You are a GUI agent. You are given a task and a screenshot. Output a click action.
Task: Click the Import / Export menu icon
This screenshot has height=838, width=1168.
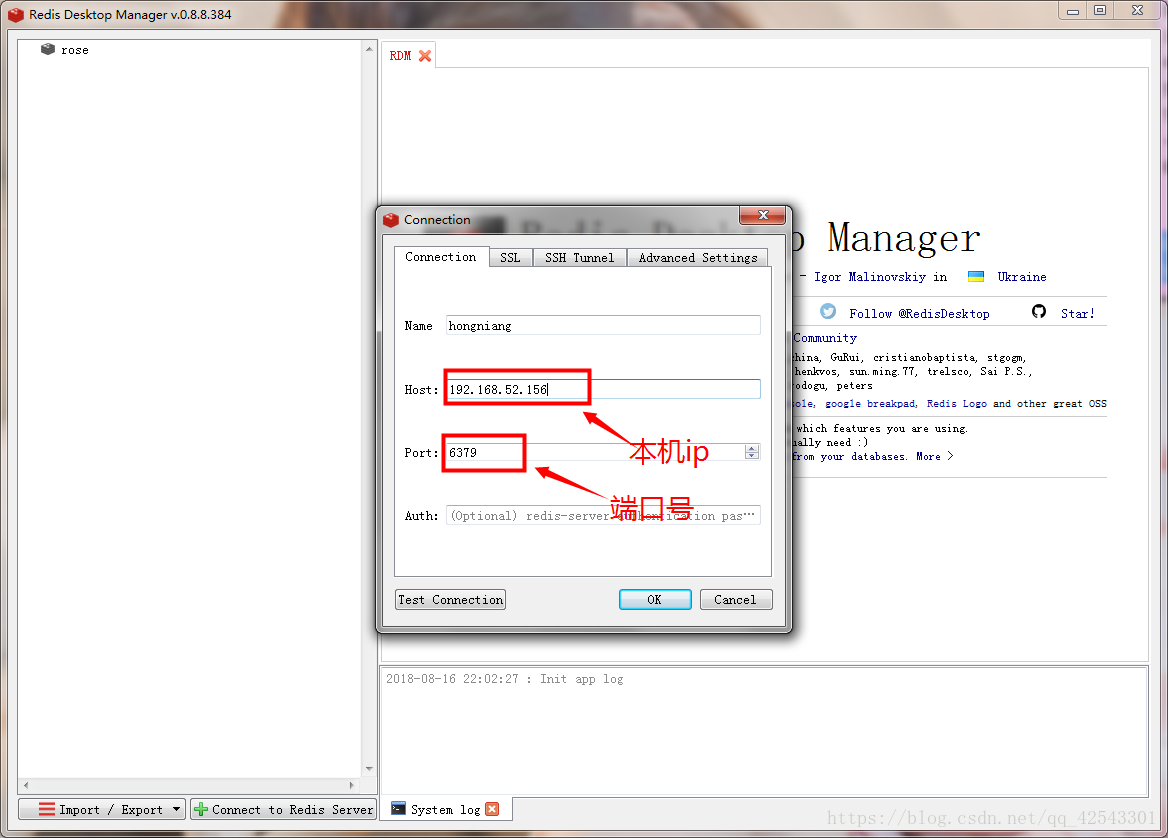pyautogui.click(x=46, y=809)
